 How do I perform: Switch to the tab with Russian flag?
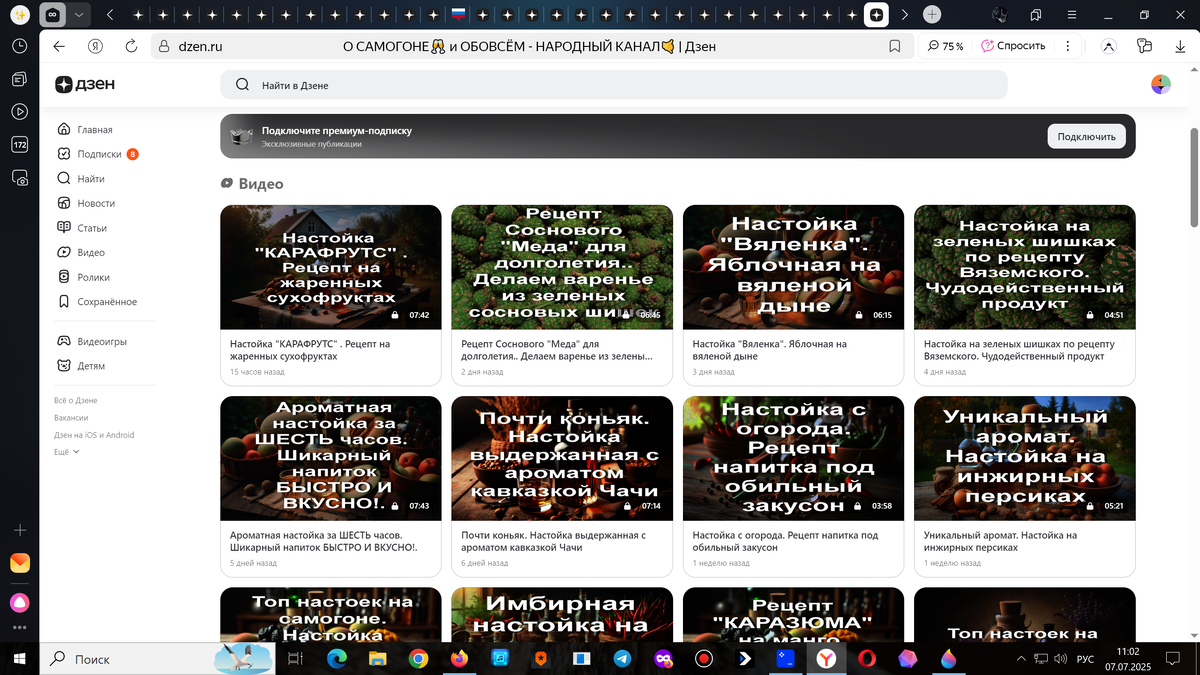coord(458,15)
